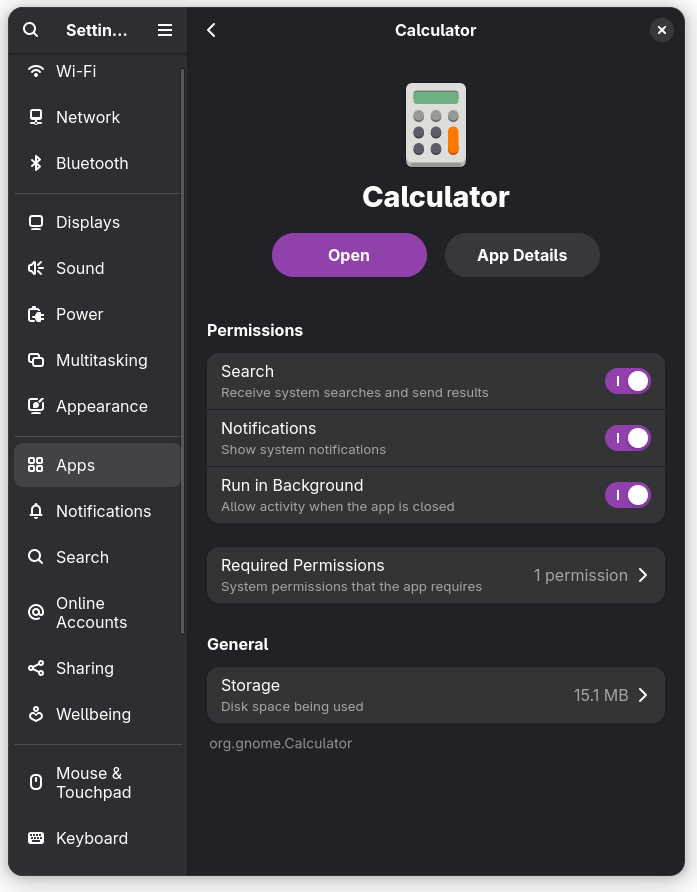This screenshot has height=892, width=697.
Task: Click the App Details button
Action: pos(522,255)
